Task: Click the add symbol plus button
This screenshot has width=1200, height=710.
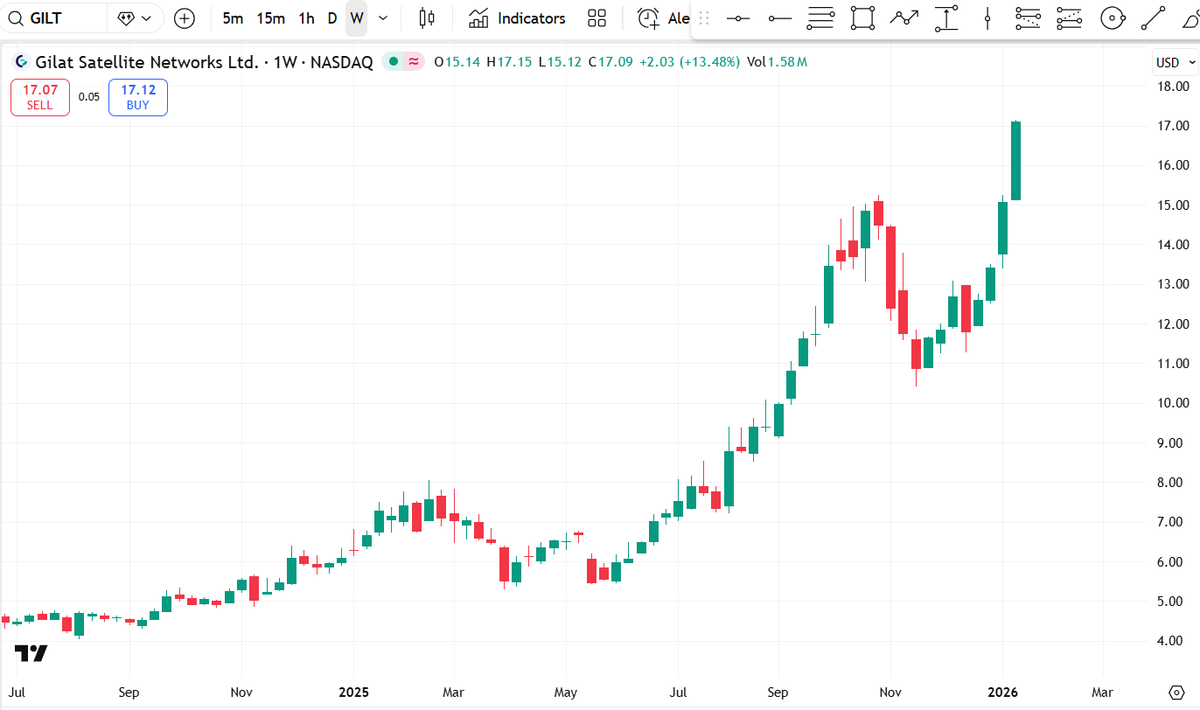Action: 185,18
